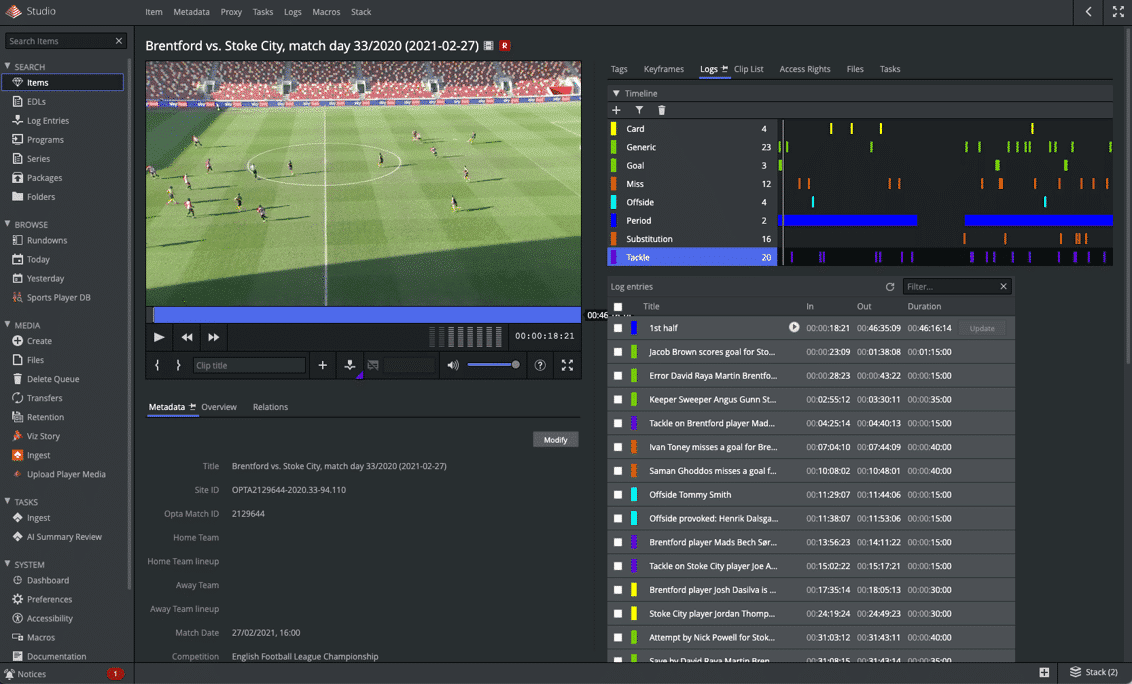This screenshot has height=684, width=1132.
Task: Collapse the MEDIA sidebar group
Action: 8,325
